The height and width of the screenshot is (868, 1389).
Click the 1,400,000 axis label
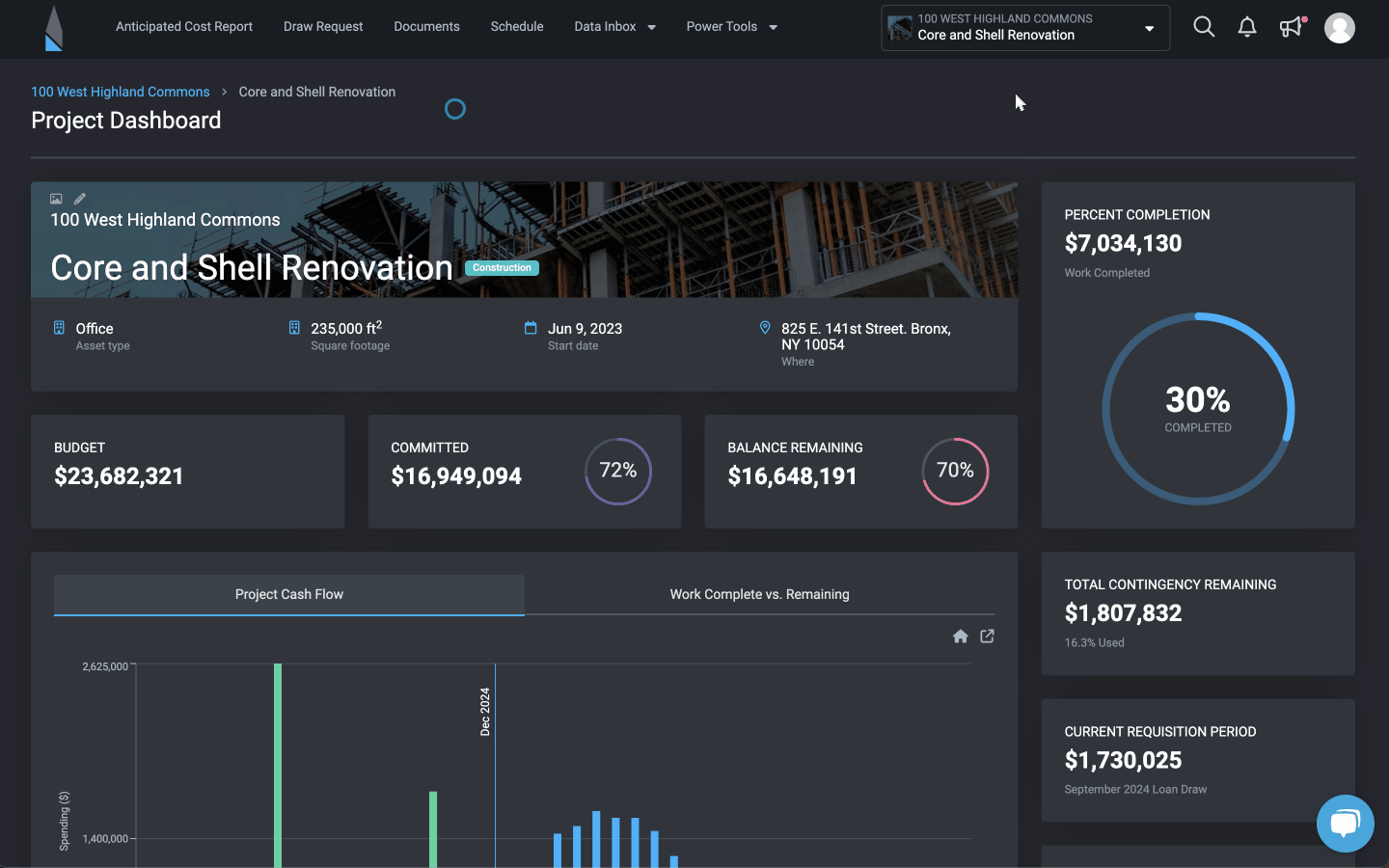pyautogui.click(x=105, y=839)
